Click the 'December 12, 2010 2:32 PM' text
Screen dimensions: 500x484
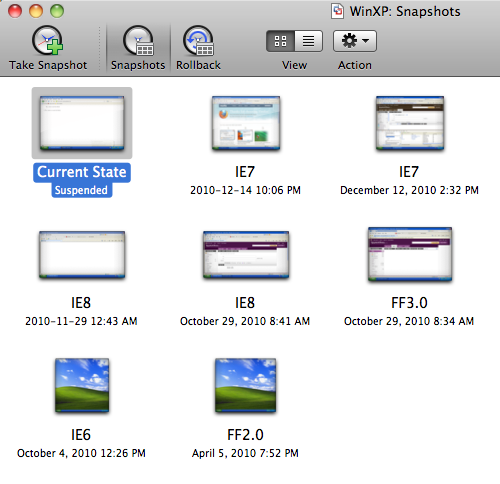(x=409, y=190)
